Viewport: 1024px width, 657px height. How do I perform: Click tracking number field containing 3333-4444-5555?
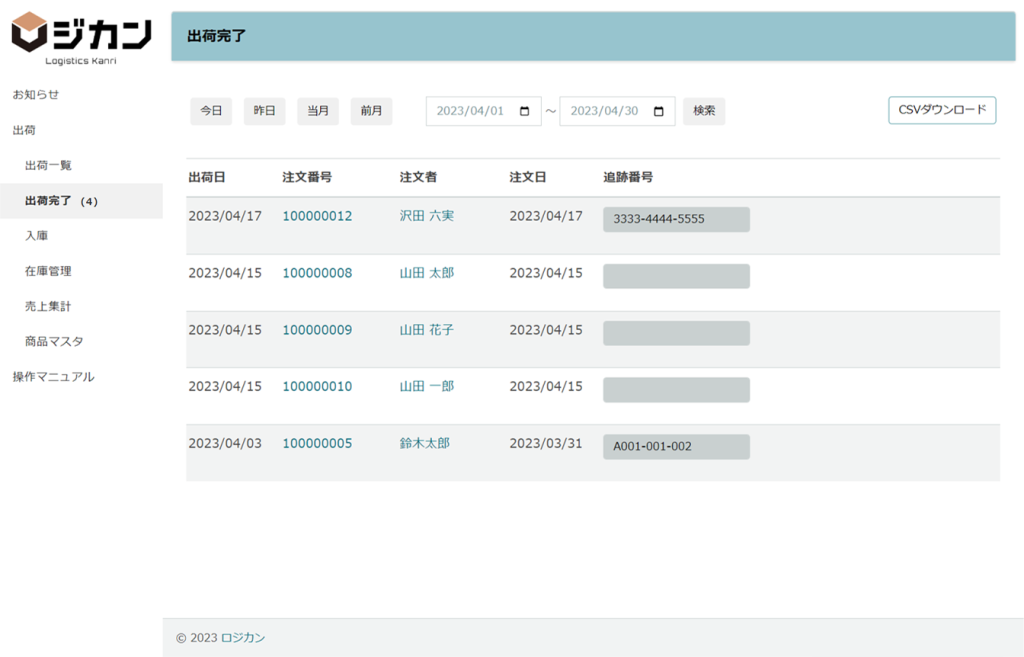[x=676, y=220]
